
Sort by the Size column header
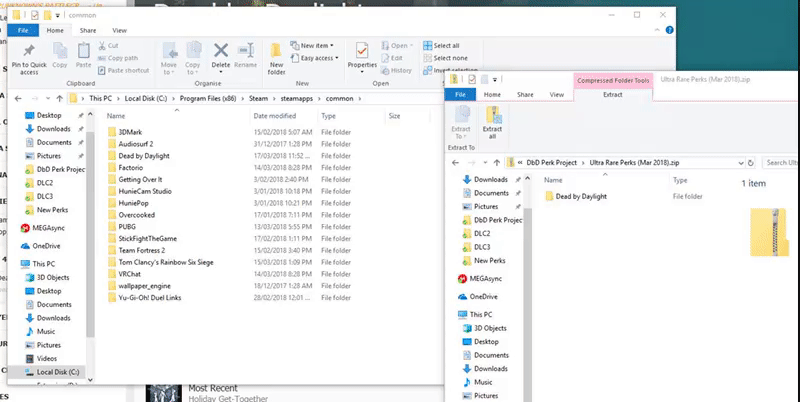click(394, 116)
